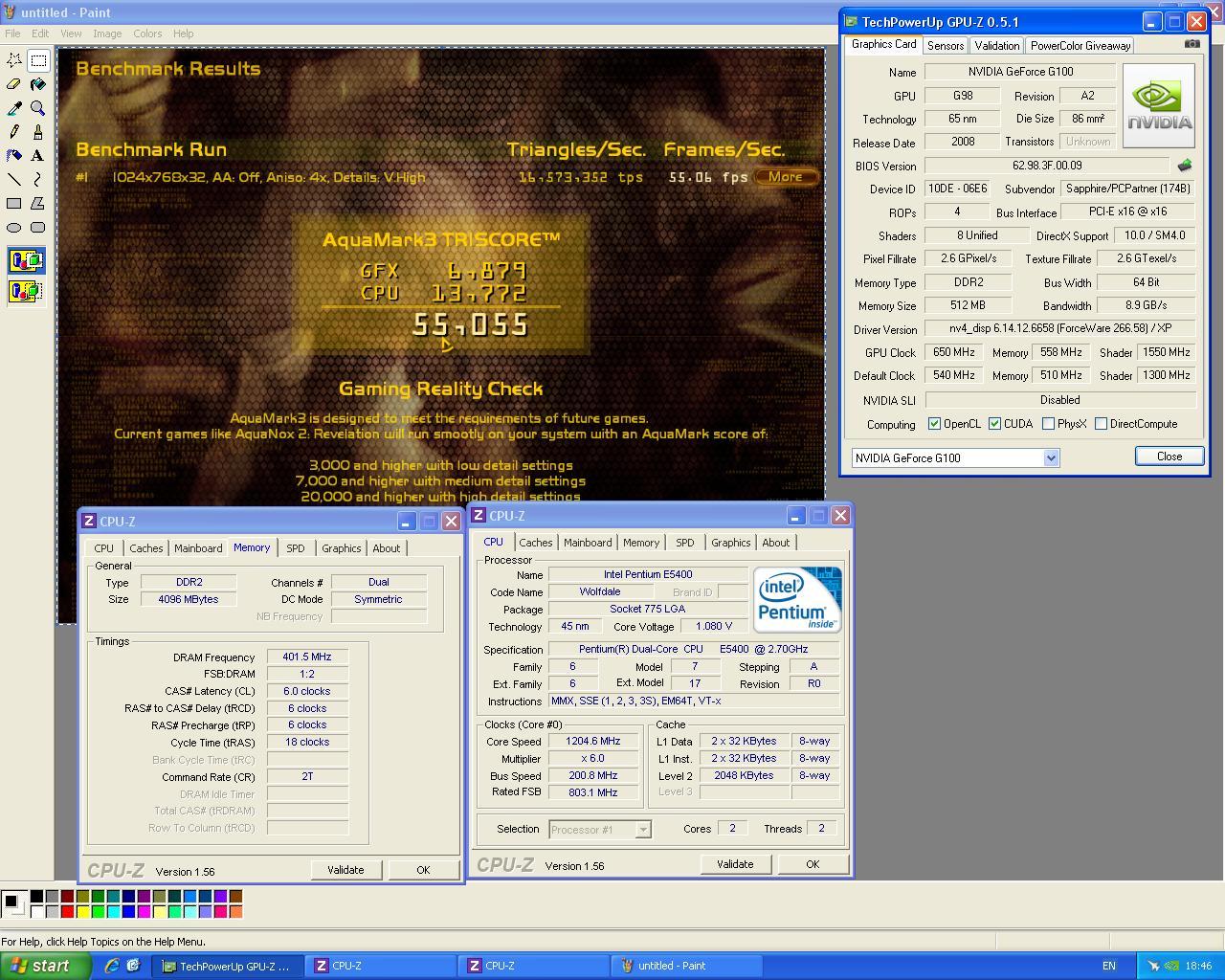Open the Processor #1 selection dropdown
The width and height of the screenshot is (1225, 980).
click(x=643, y=830)
